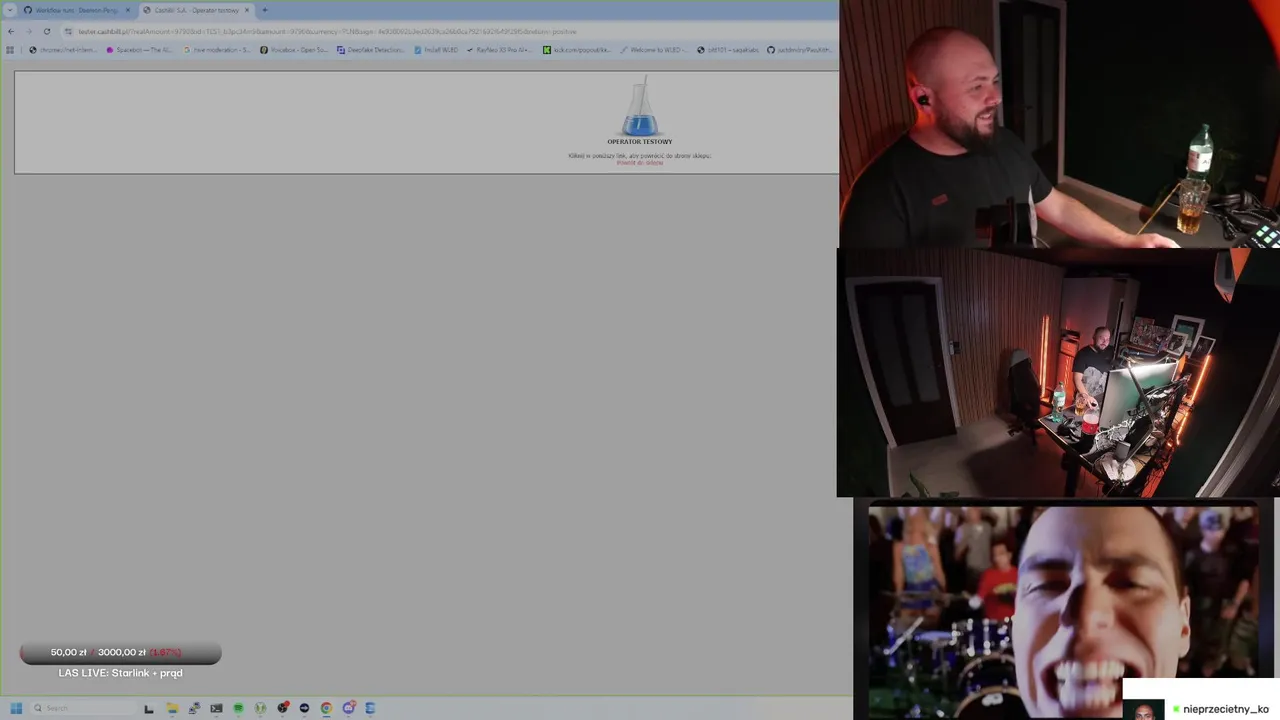Click the LAS LIVE: Starlink + prąd label

click(120, 673)
